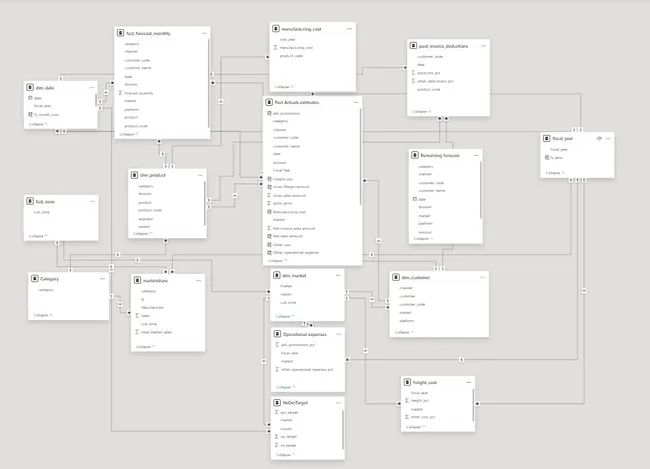Select other_operational_expense_pct field in Operational expenses

(x=307, y=369)
